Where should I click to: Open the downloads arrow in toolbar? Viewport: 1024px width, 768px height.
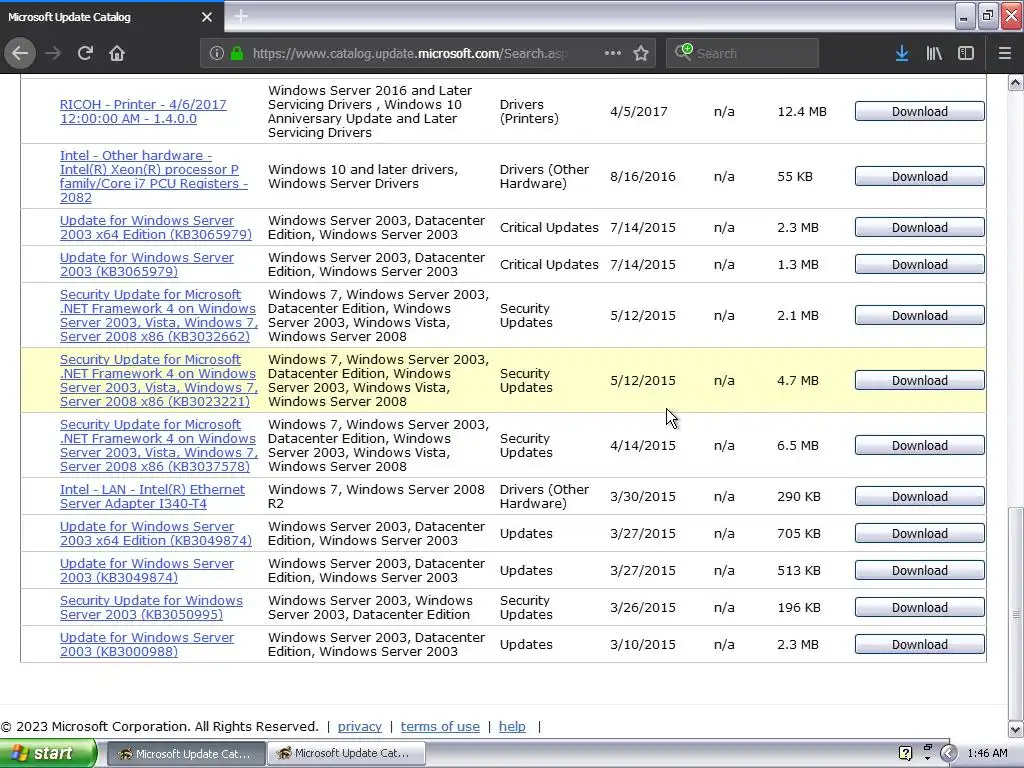(902, 53)
